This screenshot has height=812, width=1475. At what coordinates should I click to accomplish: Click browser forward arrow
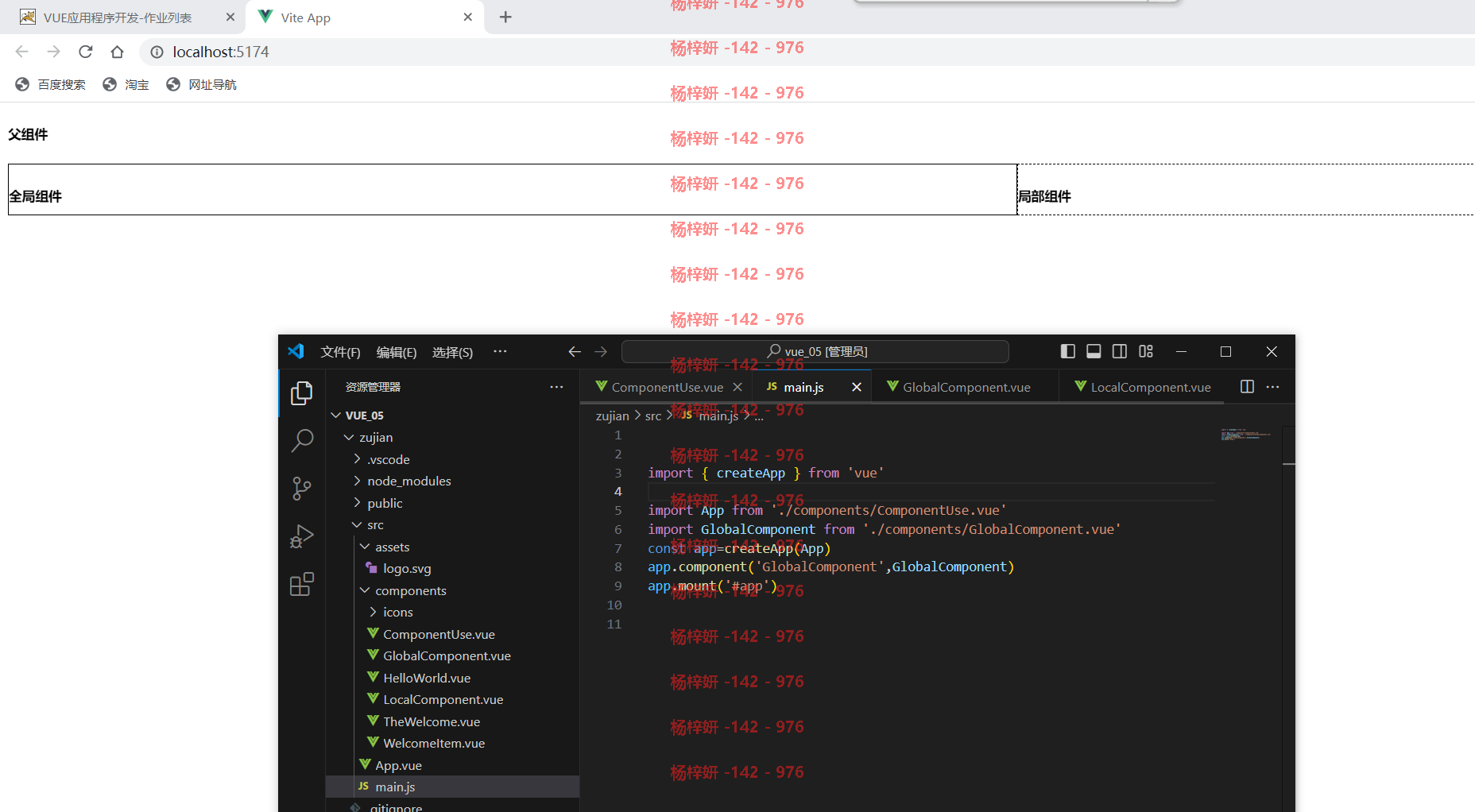coord(54,52)
